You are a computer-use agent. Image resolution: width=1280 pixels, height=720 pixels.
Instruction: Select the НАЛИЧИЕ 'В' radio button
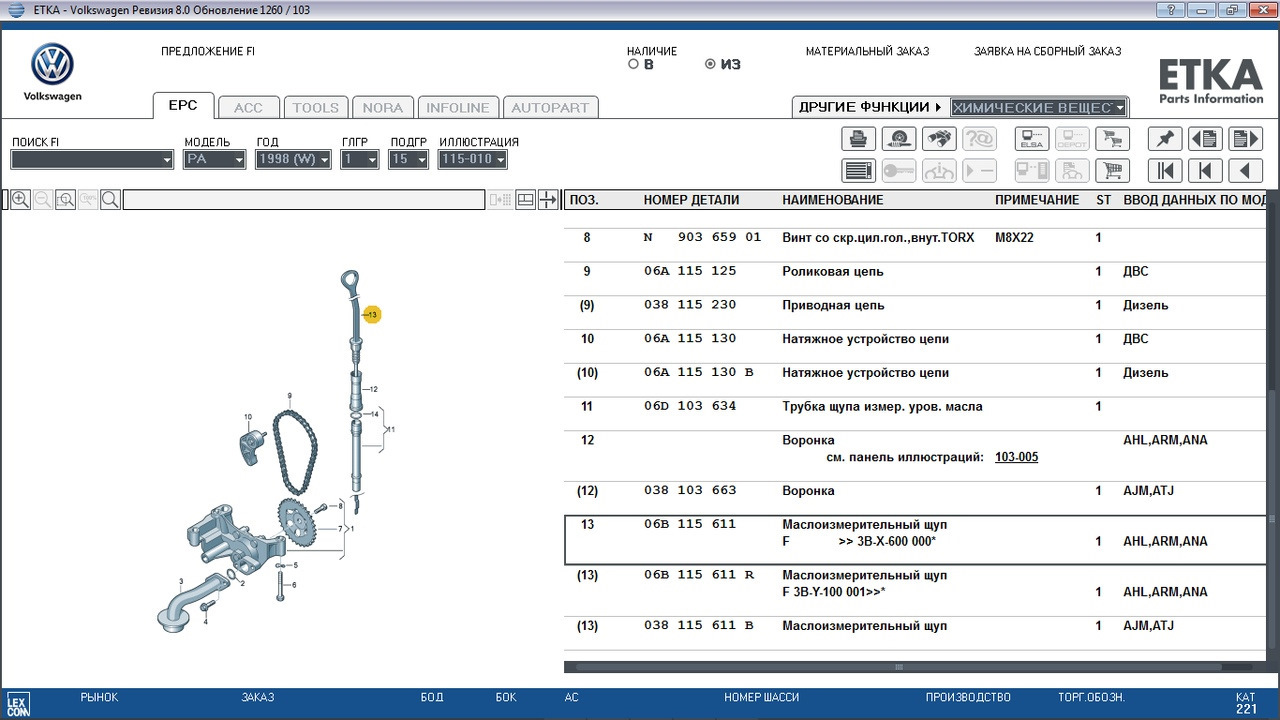633,64
